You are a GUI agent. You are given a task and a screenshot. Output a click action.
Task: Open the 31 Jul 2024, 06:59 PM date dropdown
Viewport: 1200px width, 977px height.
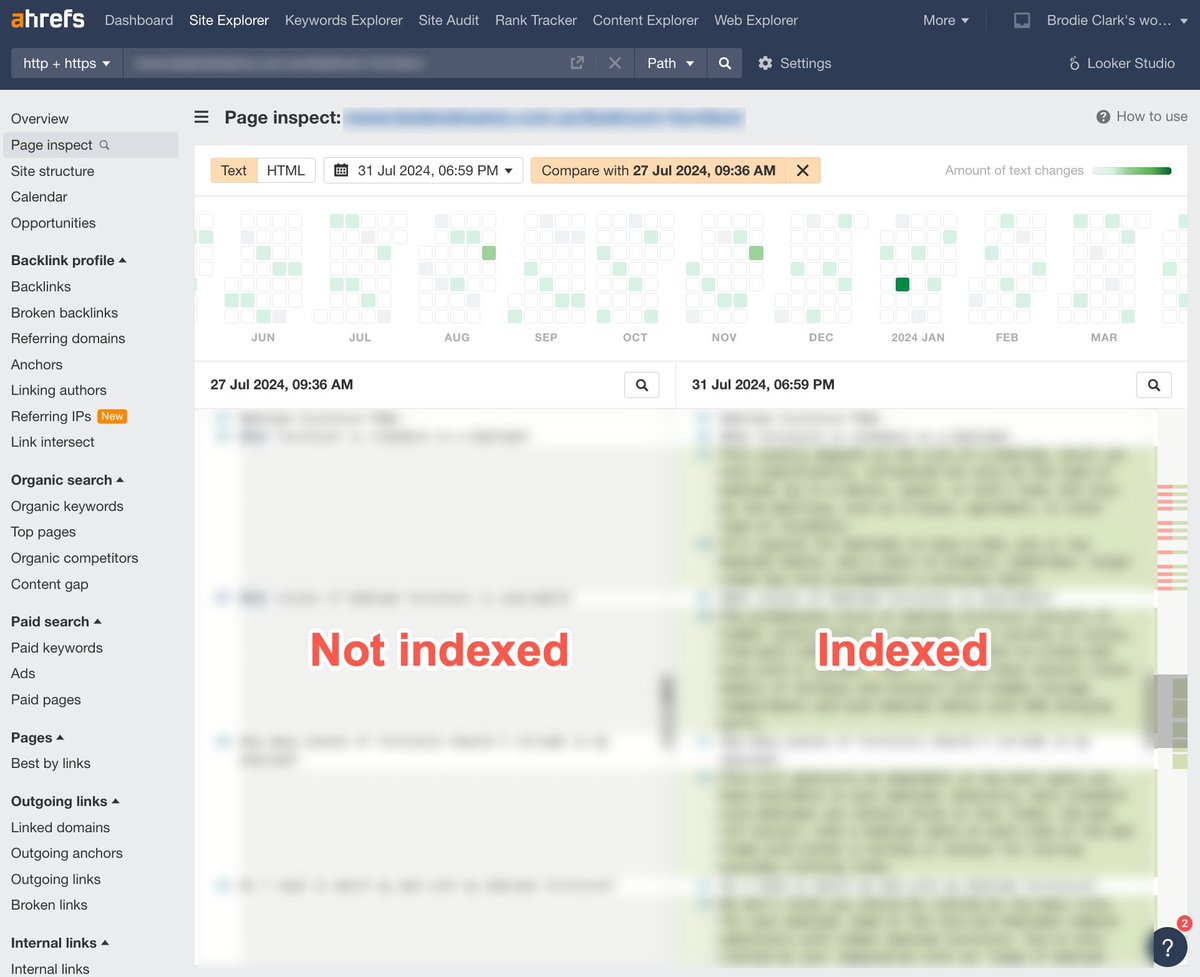point(423,171)
